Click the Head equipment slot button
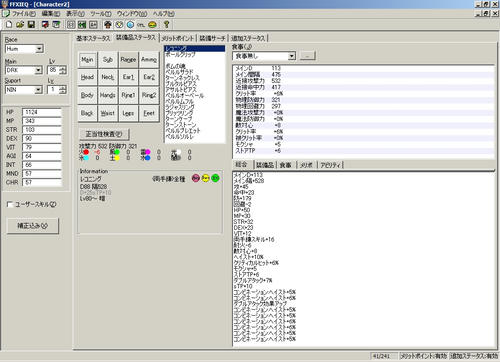 [87, 77]
